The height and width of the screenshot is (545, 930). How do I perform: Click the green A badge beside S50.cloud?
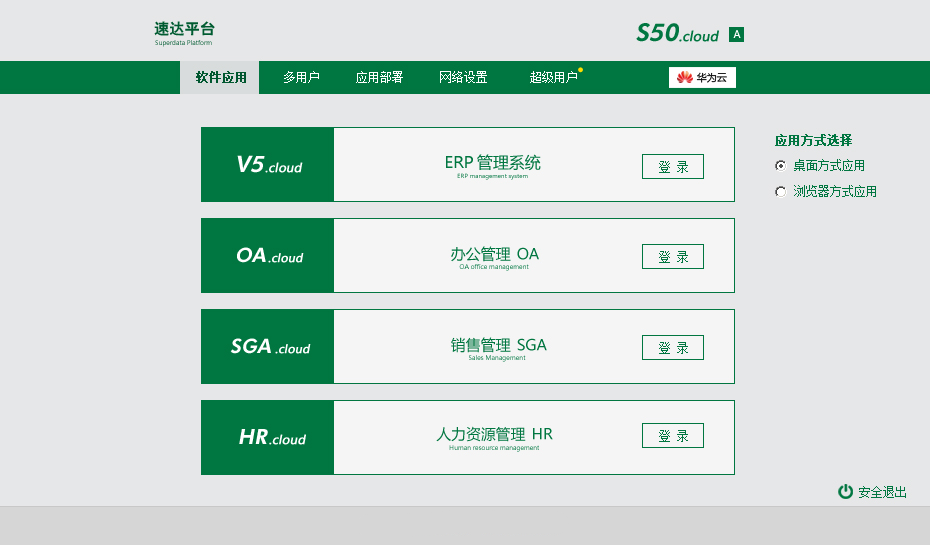click(x=737, y=34)
